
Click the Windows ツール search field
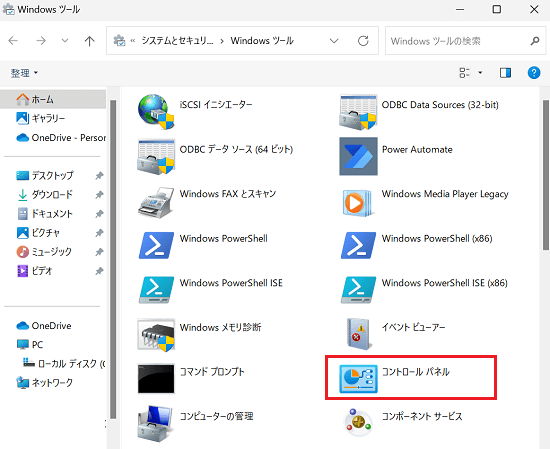466,41
